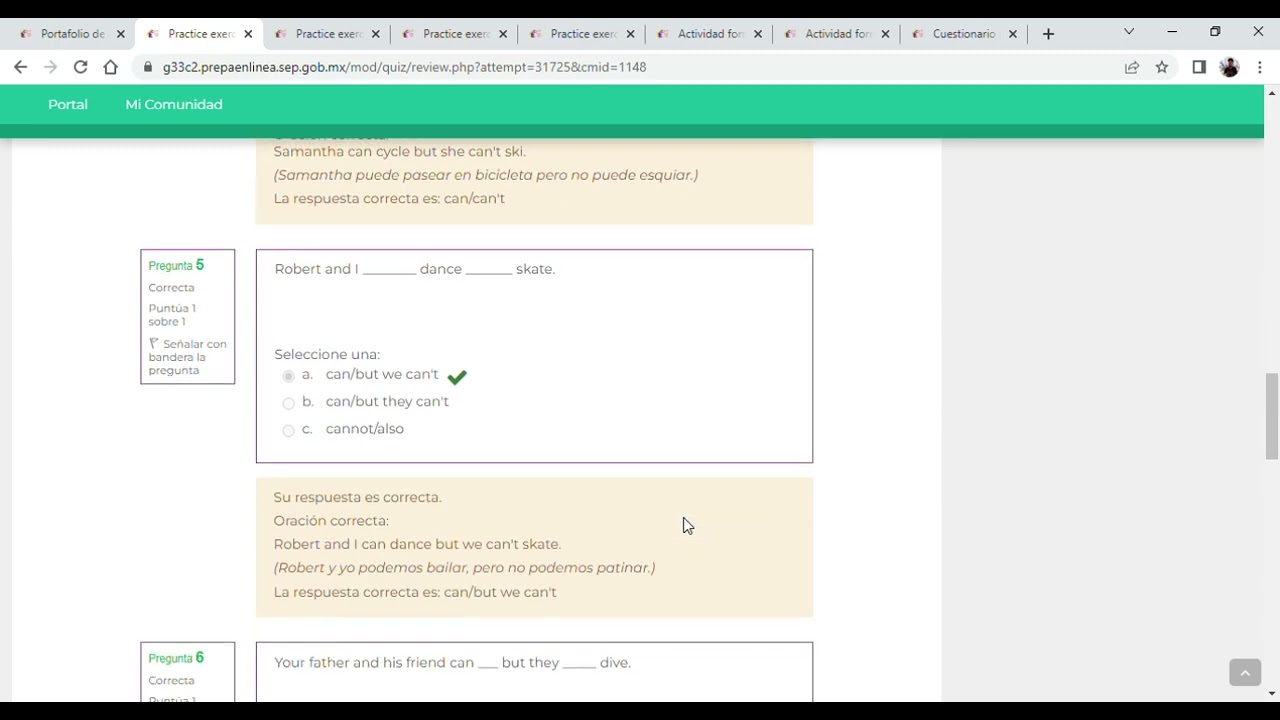Viewport: 1280px width, 720px height.
Task: Click the address bar URL field
Action: (404, 67)
